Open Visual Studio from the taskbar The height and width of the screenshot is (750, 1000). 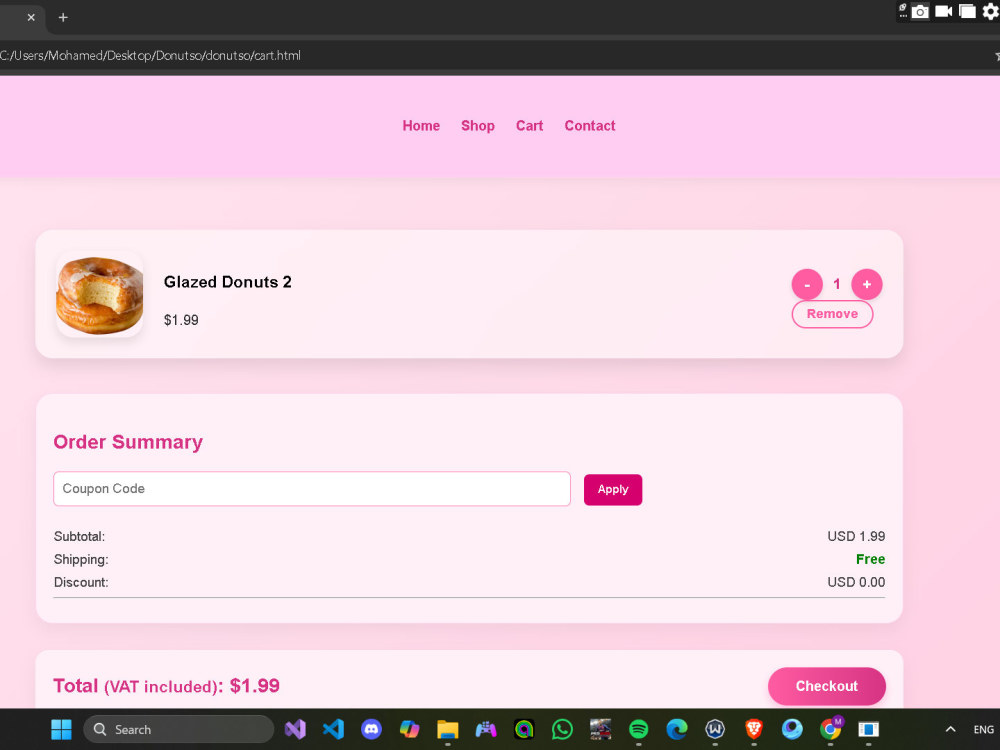click(x=295, y=729)
